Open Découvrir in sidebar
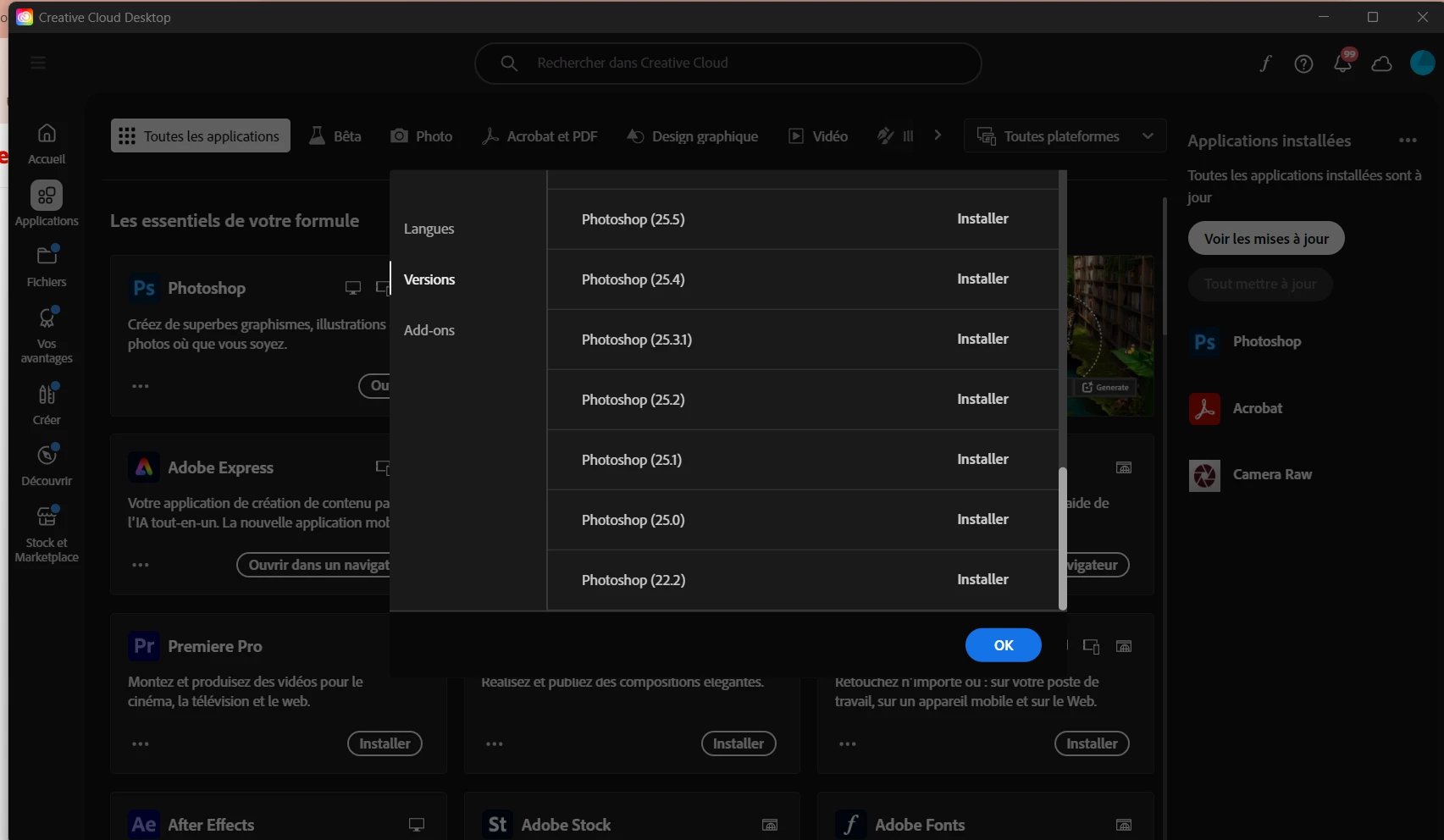Image resolution: width=1444 pixels, height=840 pixels. pos(47,466)
